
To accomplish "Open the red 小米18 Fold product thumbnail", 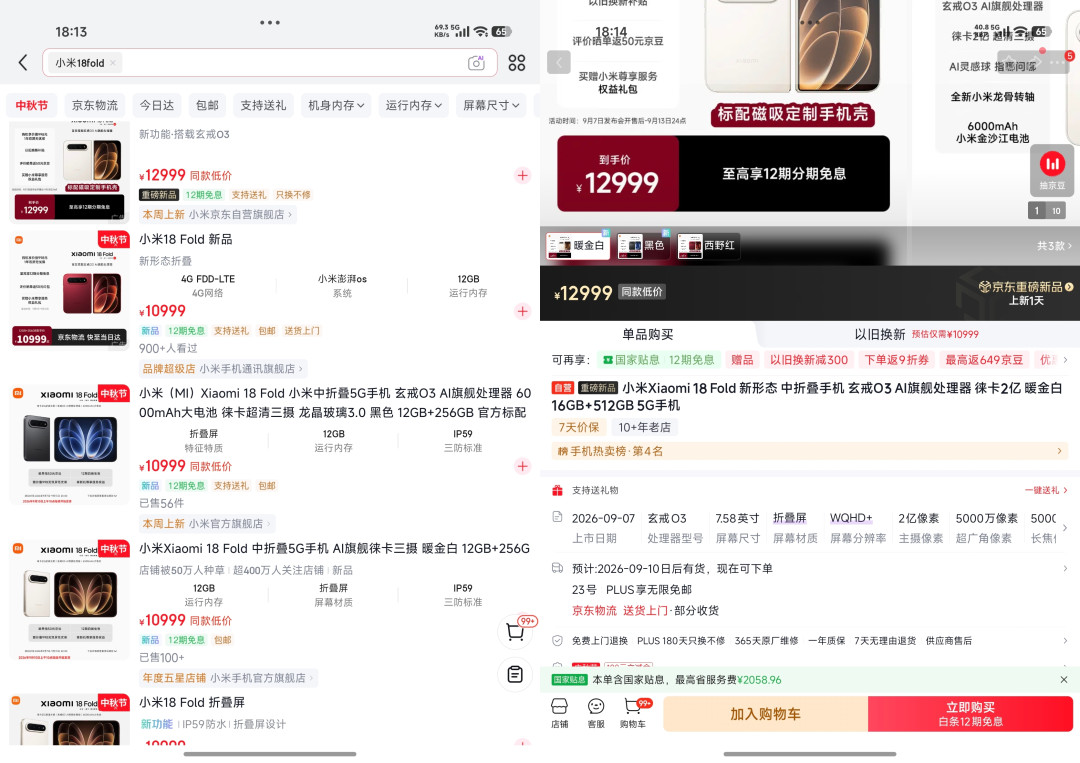I will pyautogui.click(x=70, y=290).
